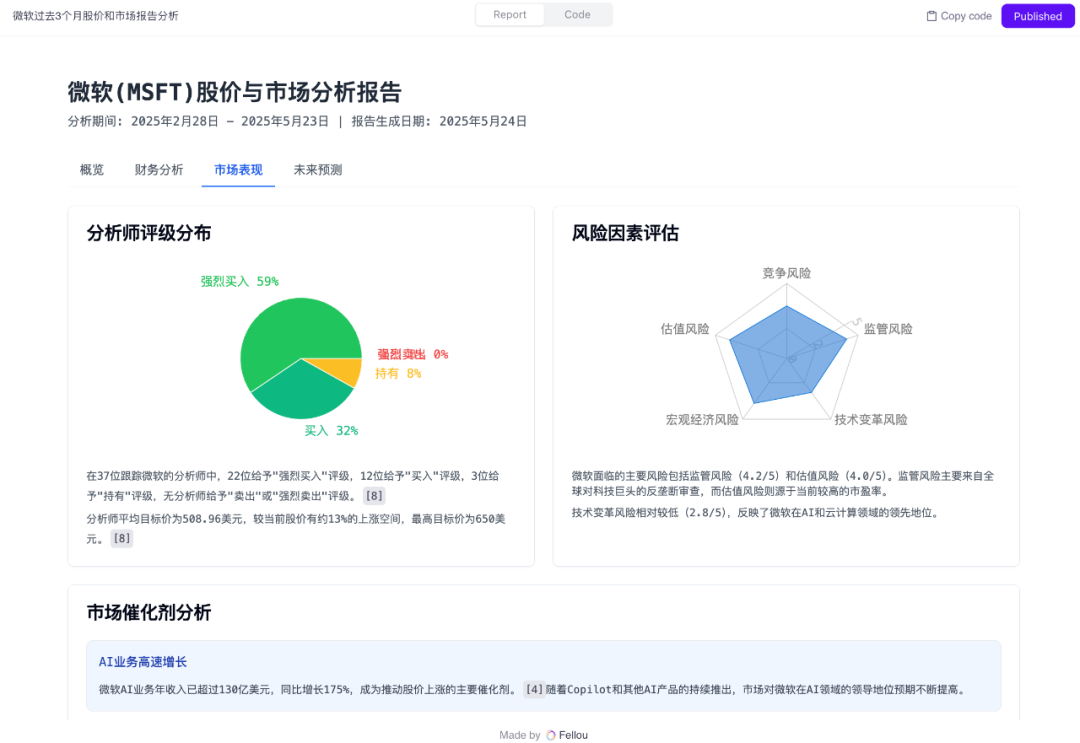
Task: Click the report title 微软(MSFT)股价与市场分析报告
Action: 234,92
